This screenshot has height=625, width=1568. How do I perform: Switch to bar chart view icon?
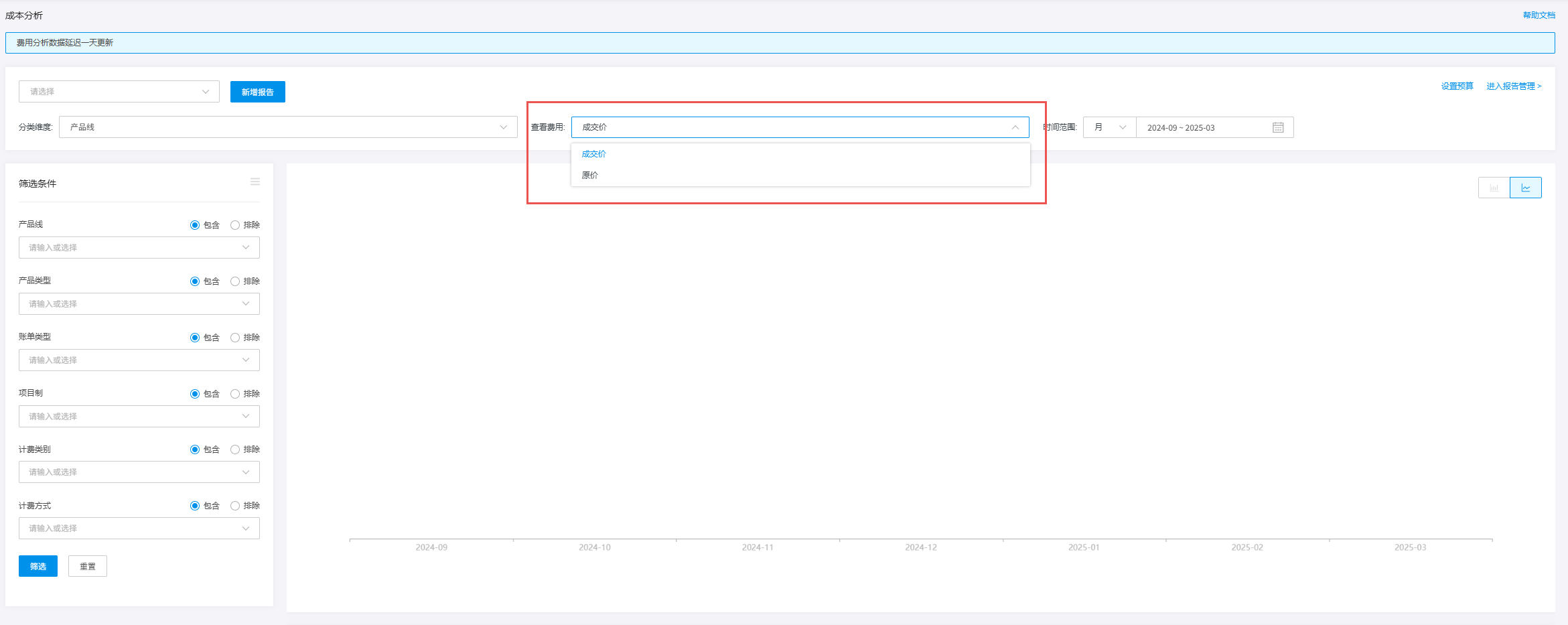tap(1494, 188)
